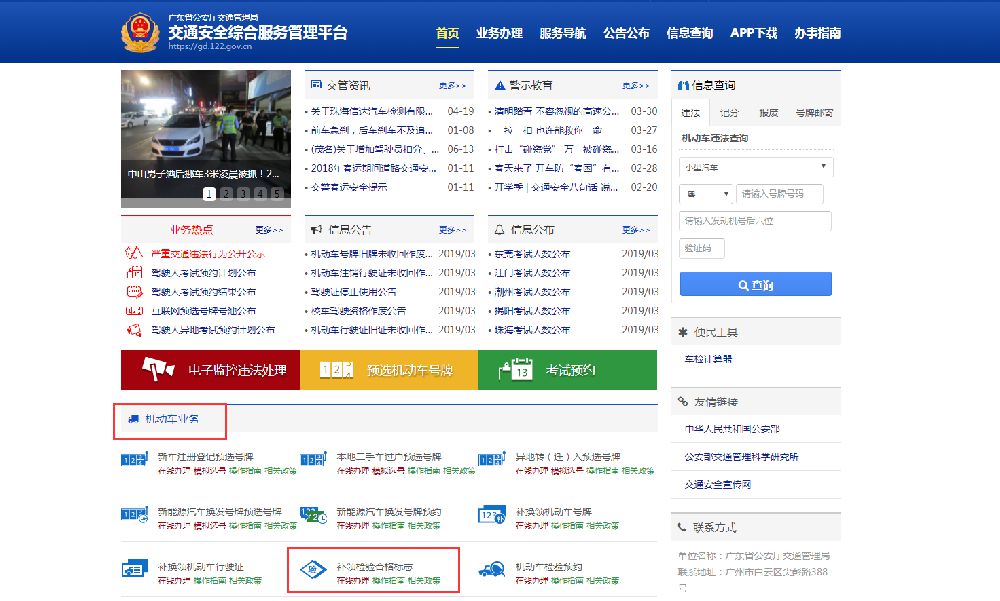Click the chain-link icon beside 友情链接
This screenshot has height=601, width=1000.
(x=683, y=401)
